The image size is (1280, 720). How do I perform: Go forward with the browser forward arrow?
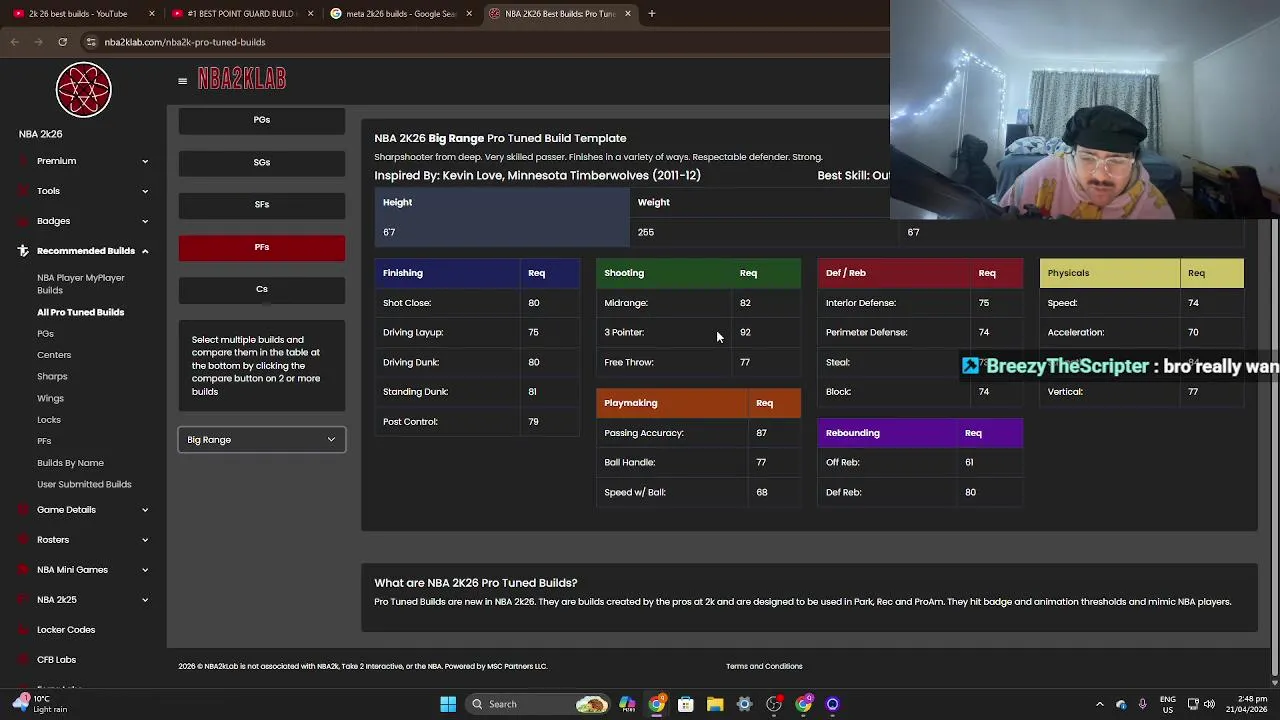pyautogui.click(x=38, y=42)
